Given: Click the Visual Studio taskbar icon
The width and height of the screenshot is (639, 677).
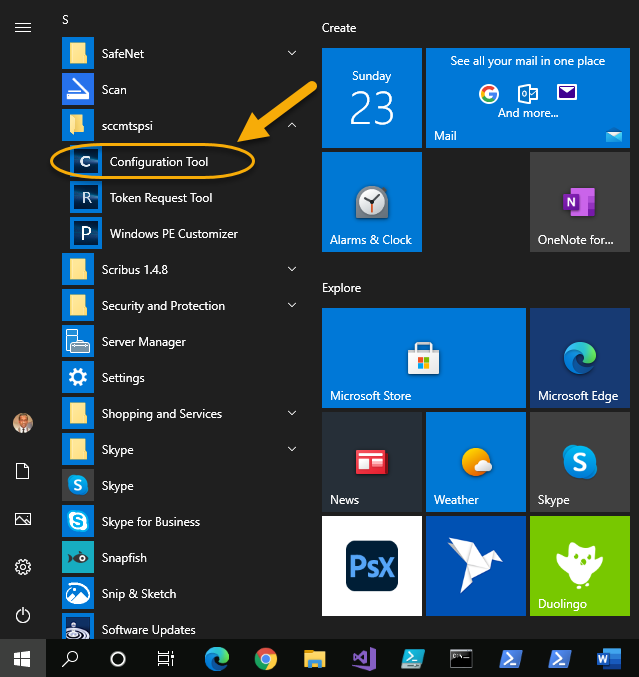Looking at the screenshot, I should [363, 659].
